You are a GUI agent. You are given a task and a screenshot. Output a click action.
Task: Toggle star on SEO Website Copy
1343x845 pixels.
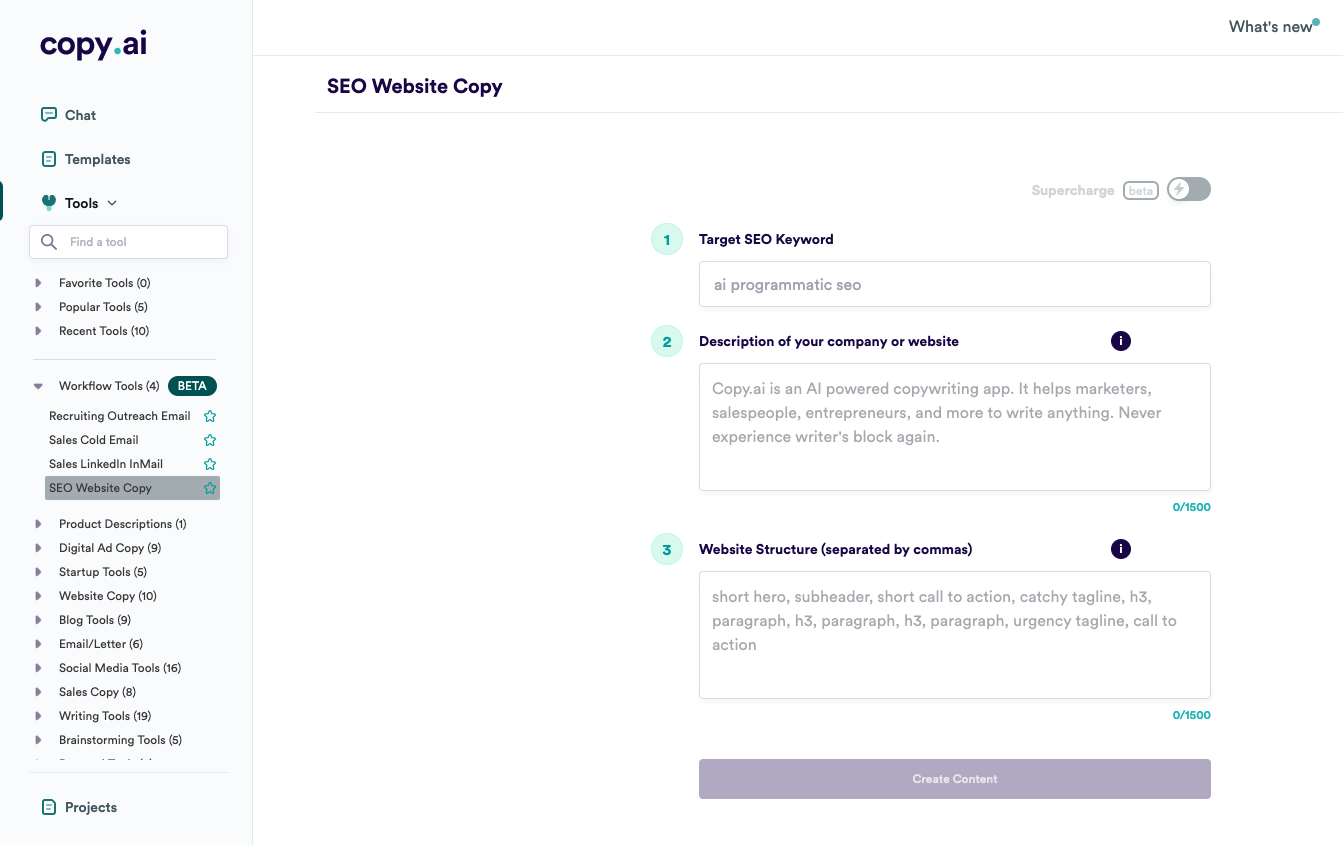click(x=210, y=488)
